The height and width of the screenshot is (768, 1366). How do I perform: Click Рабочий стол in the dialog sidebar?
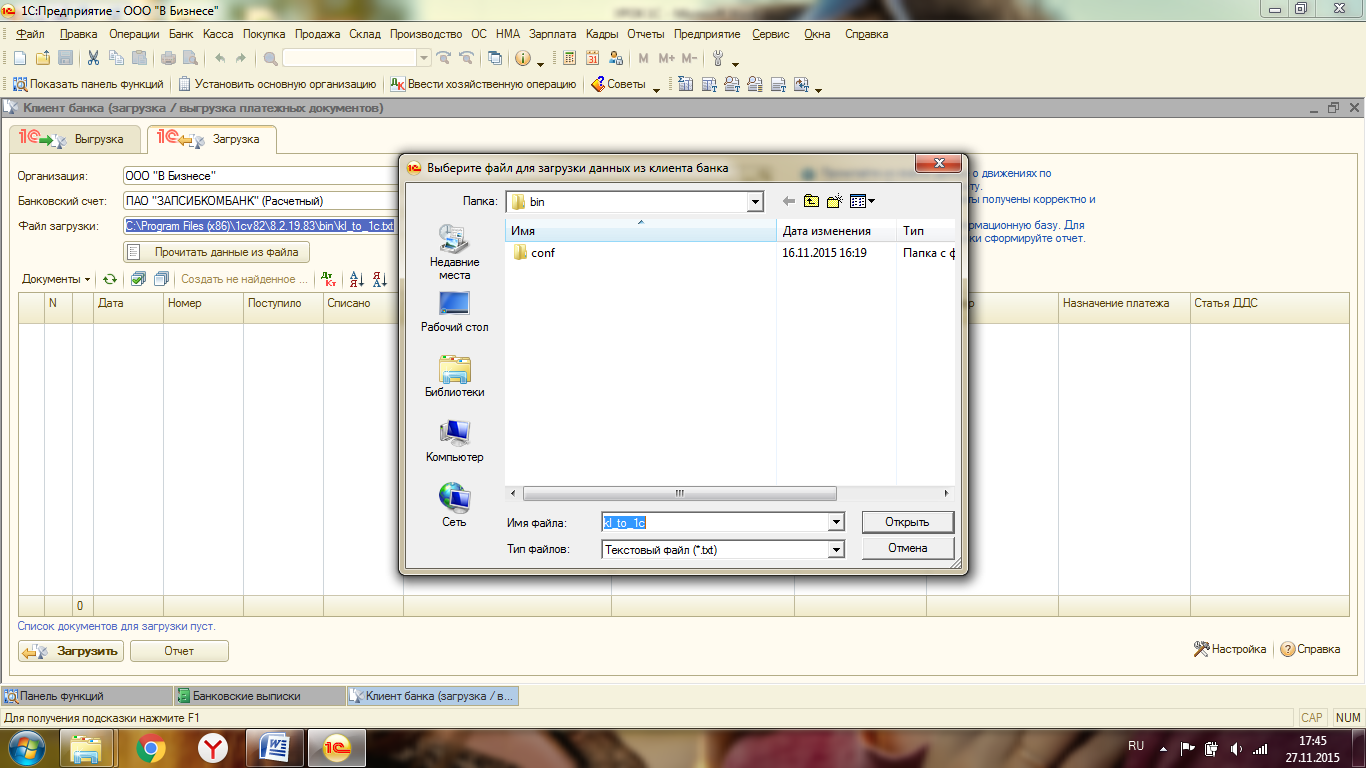click(x=455, y=312)
